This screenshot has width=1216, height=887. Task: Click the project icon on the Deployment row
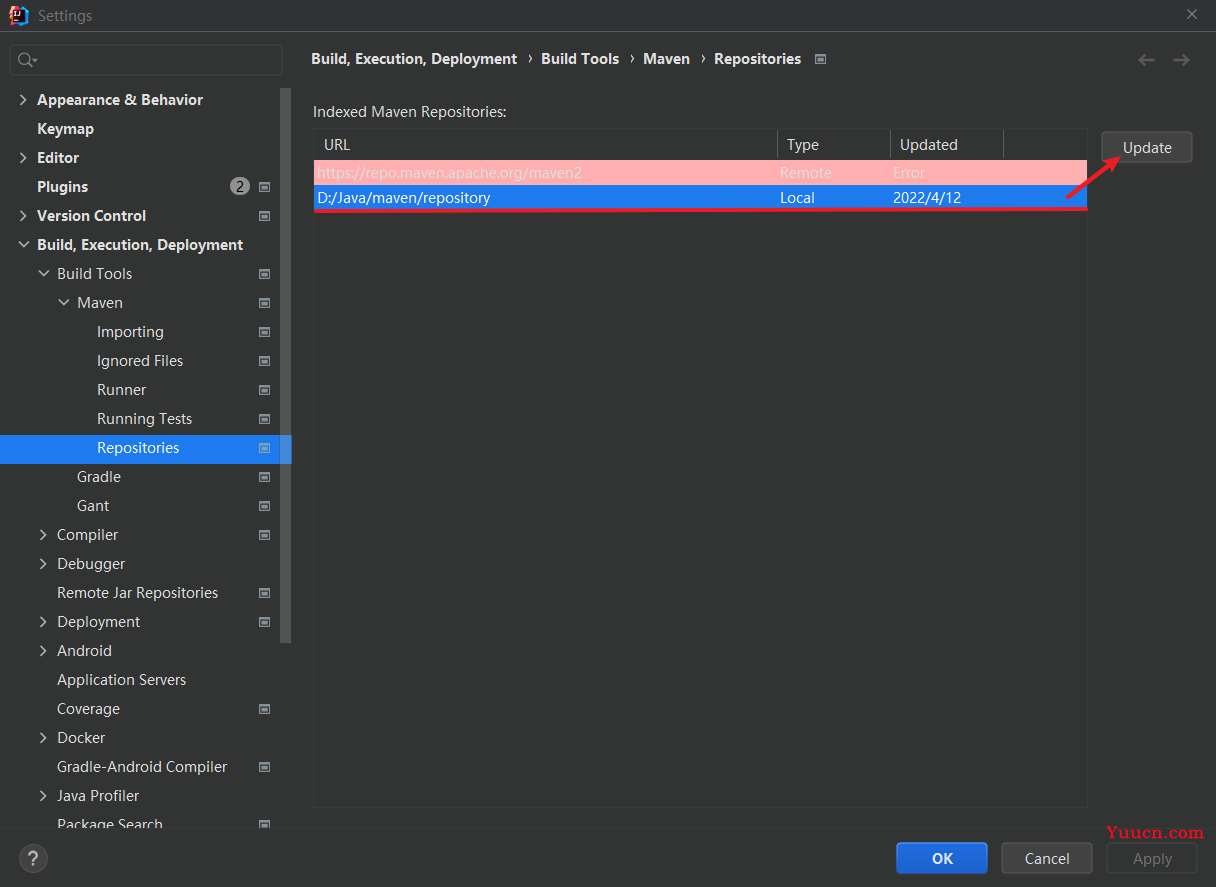click(x=265, y=622)
